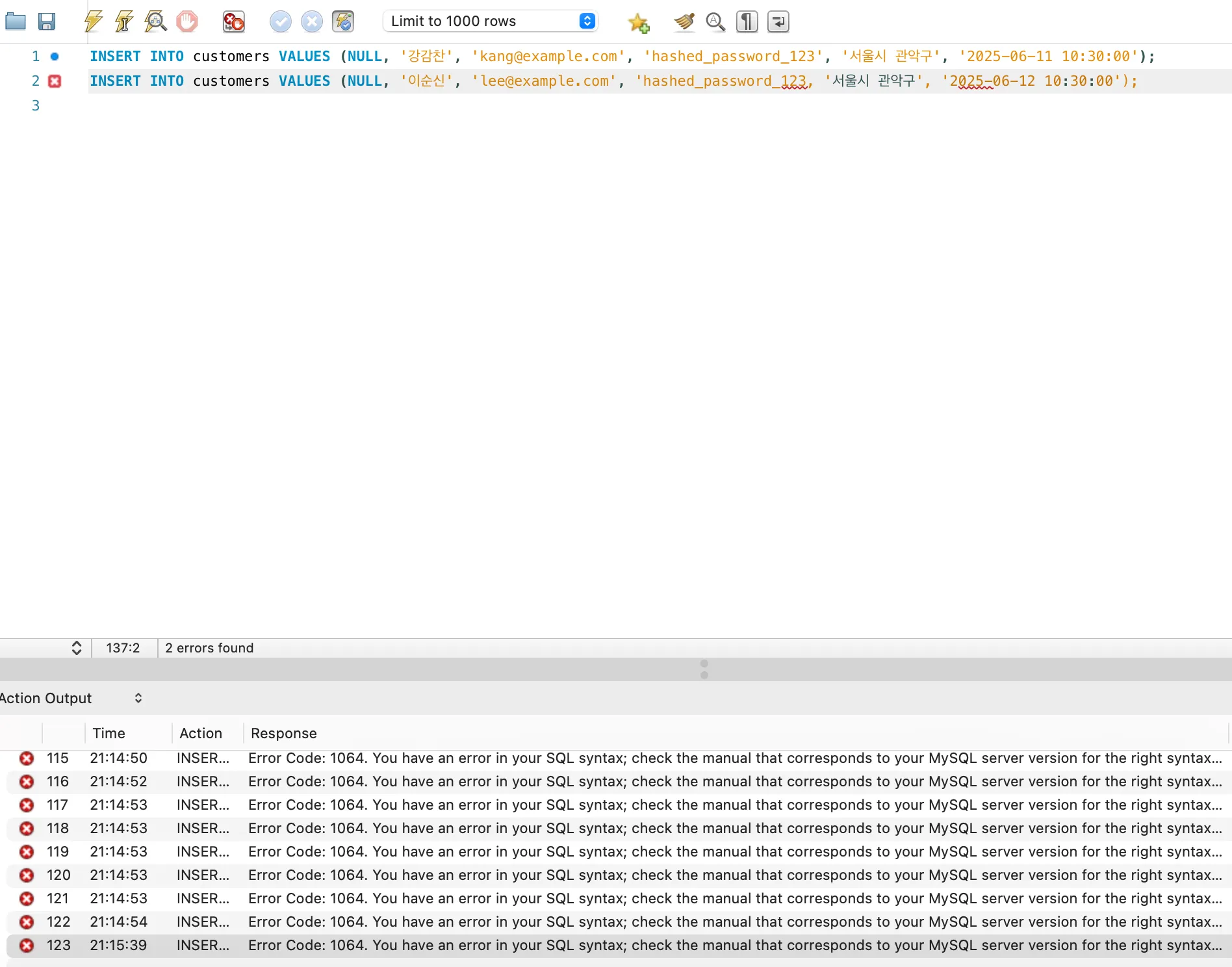Run Explain plan with magnifier lightning icon

click(x=155, y=21)
